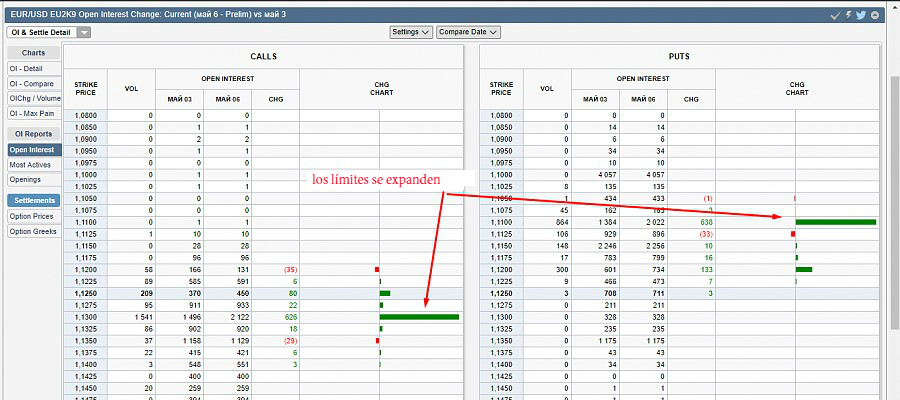The width and height of the screenshot is (900, 400).
Task: Open the Option Prices page
Action: (33, 216)
